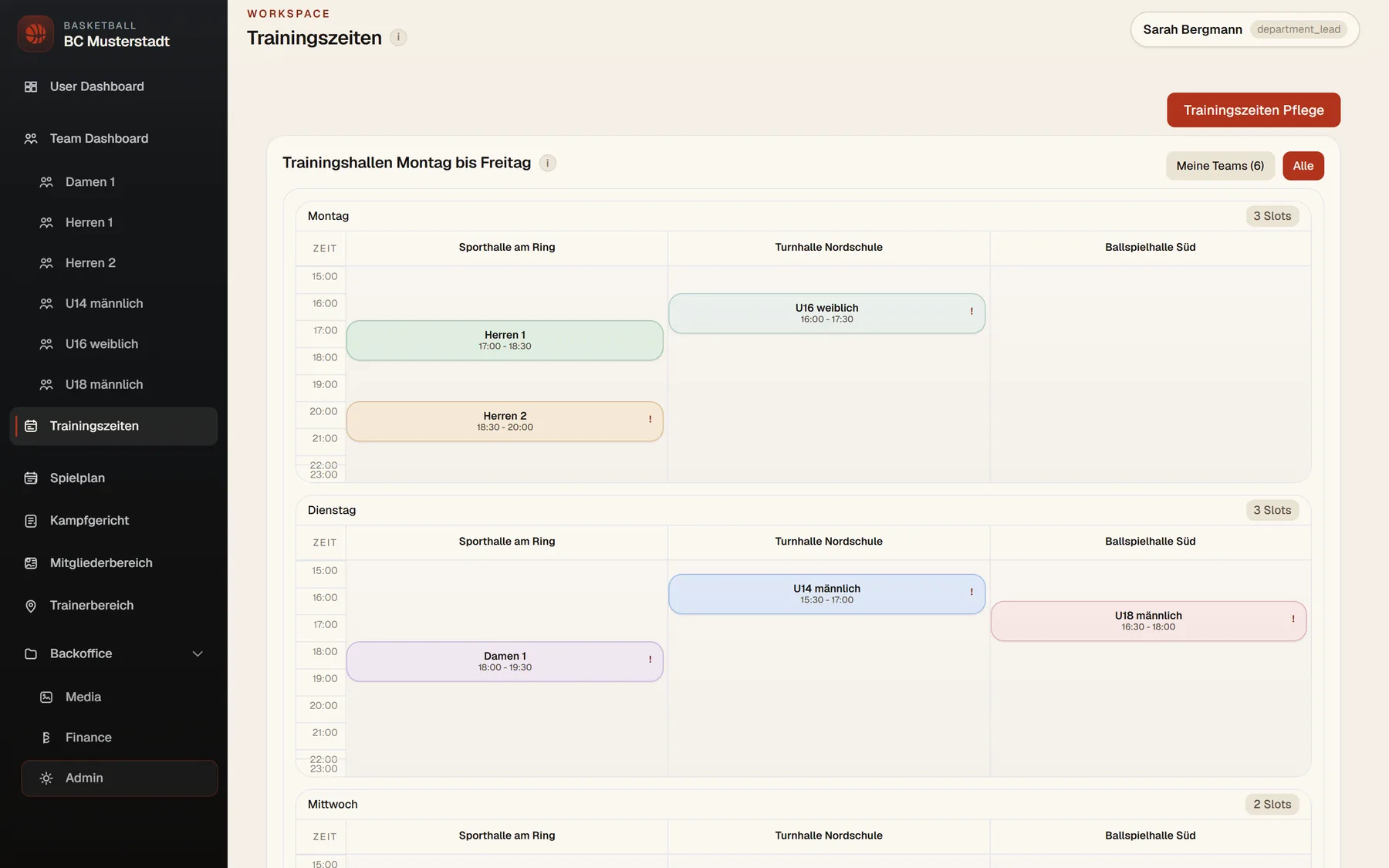1389x868 pixels.
Task: Open Trainerbereich in sidebar
Action: click(114, 606)
